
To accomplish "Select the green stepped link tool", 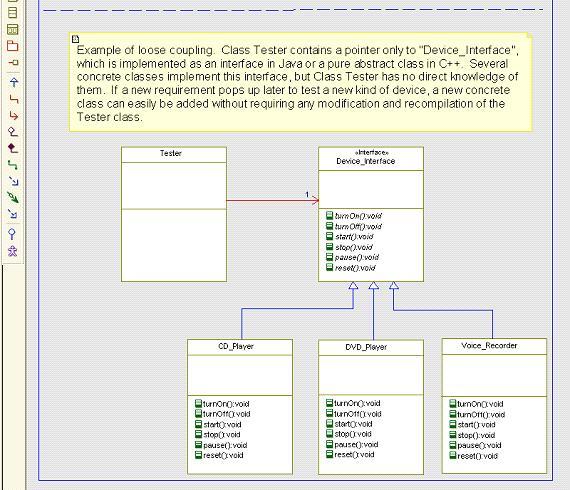I will pyautogui.click(x=13, y=165).
